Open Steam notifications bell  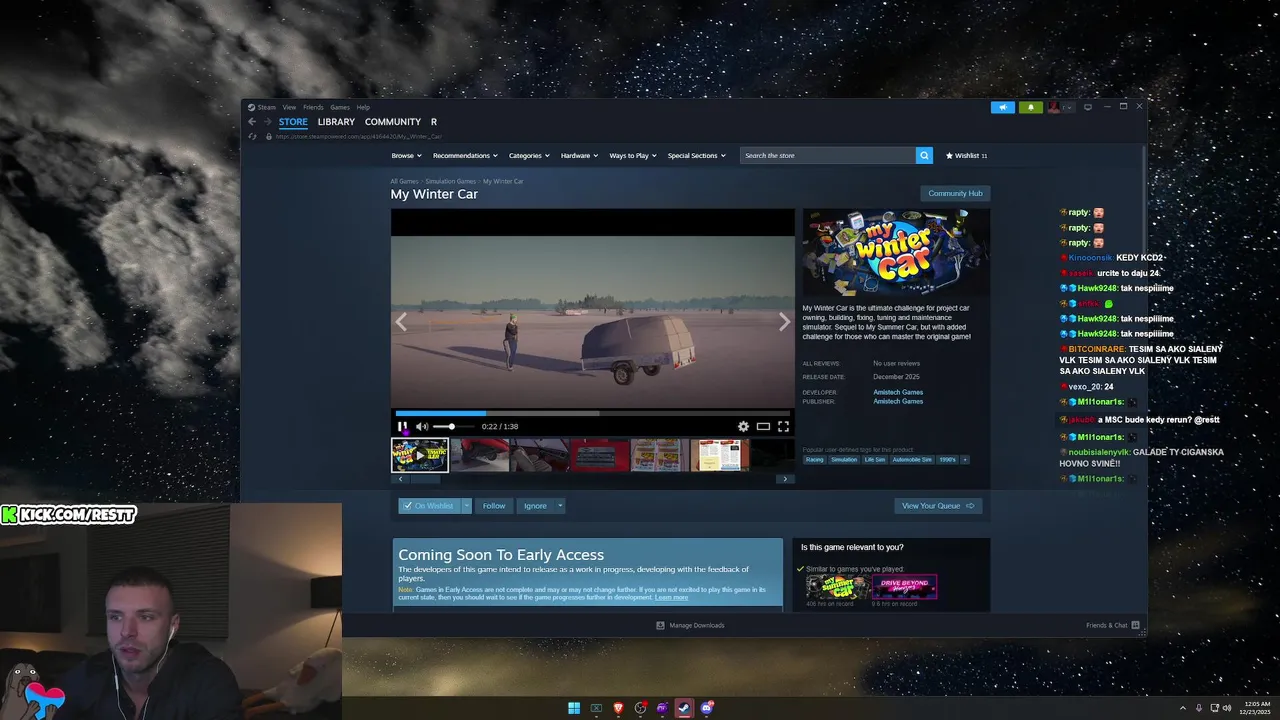(1030, 107)
